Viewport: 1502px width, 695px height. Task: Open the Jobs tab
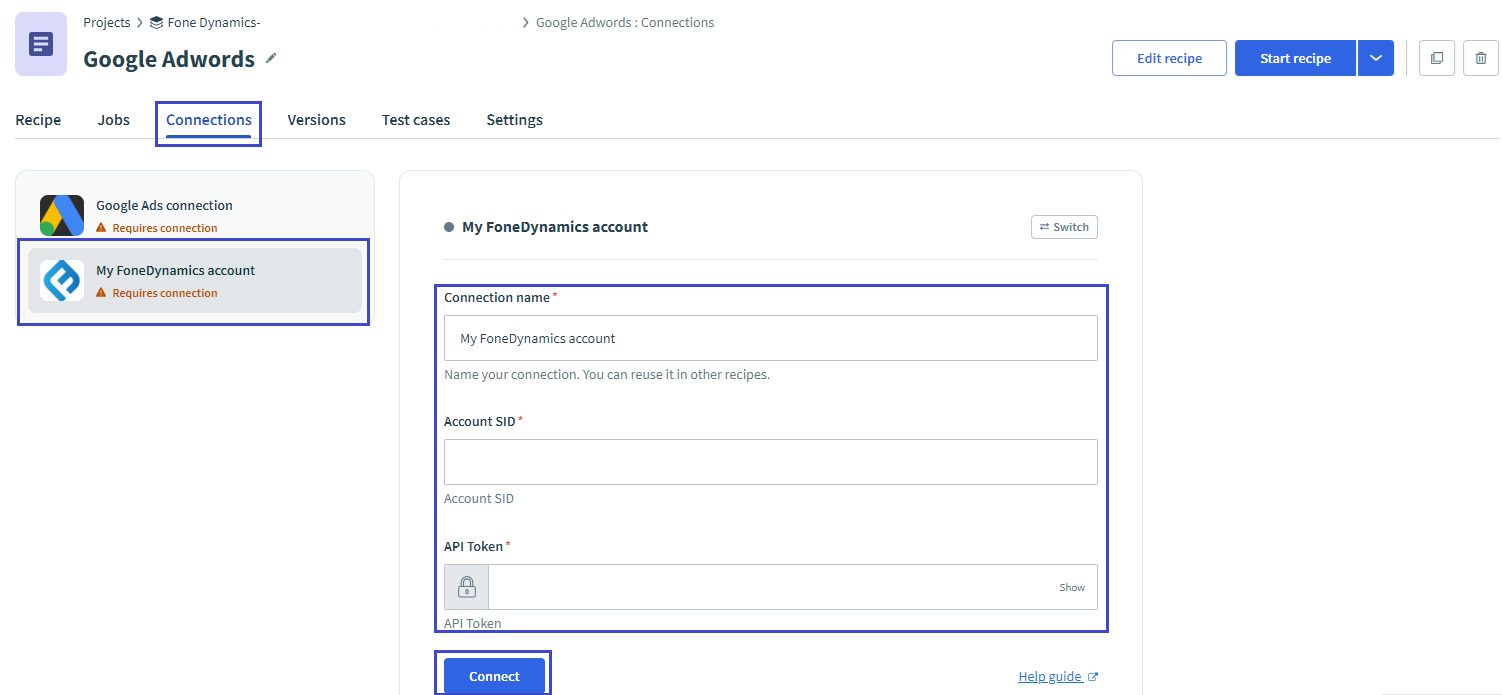click(114, 120)
